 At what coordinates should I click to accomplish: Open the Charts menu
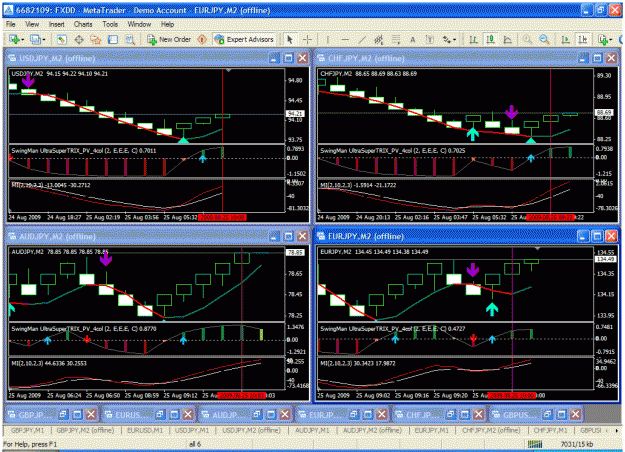click(83, 24)
